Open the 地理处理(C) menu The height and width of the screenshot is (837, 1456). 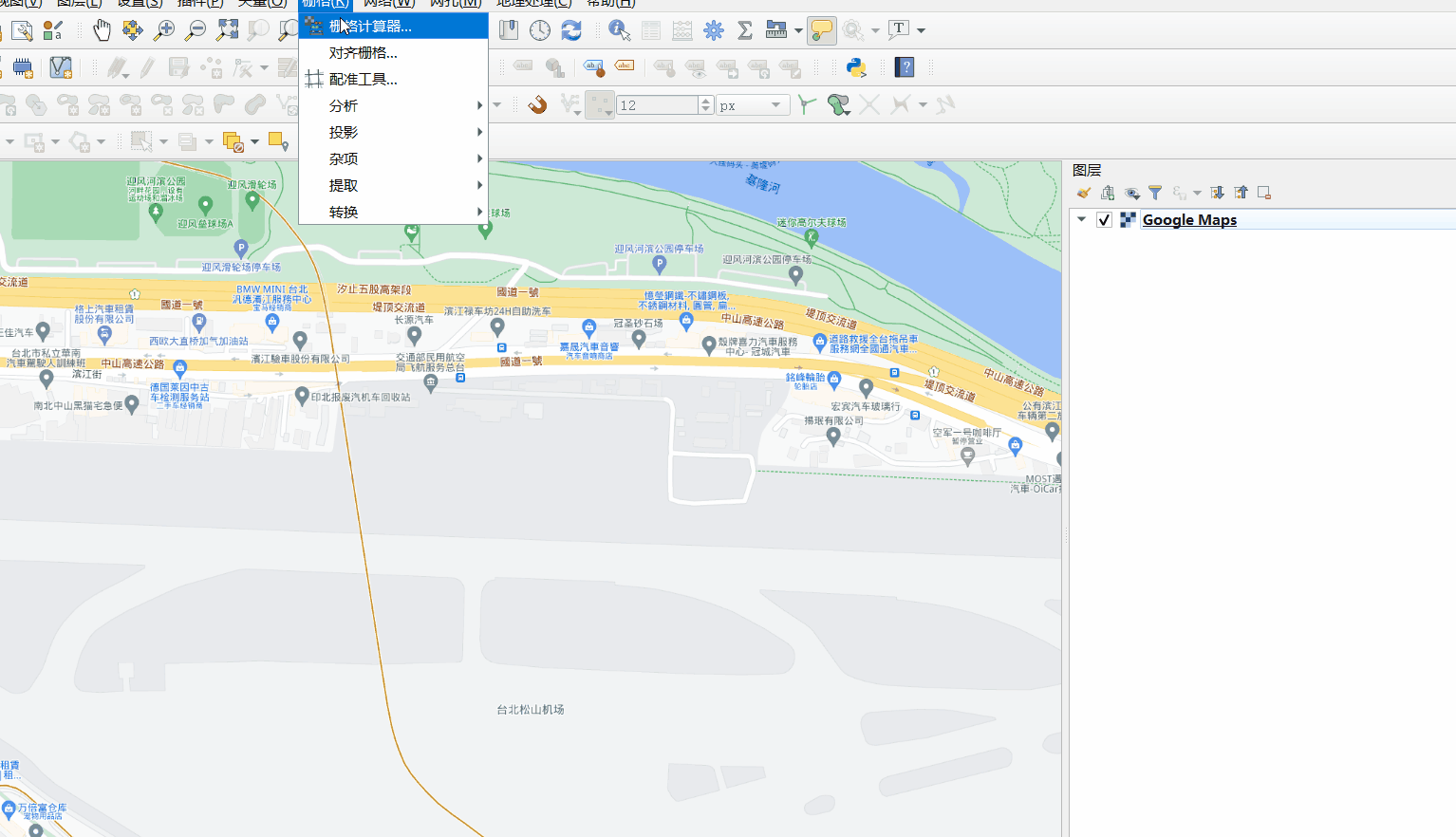[x=534, y=4]
